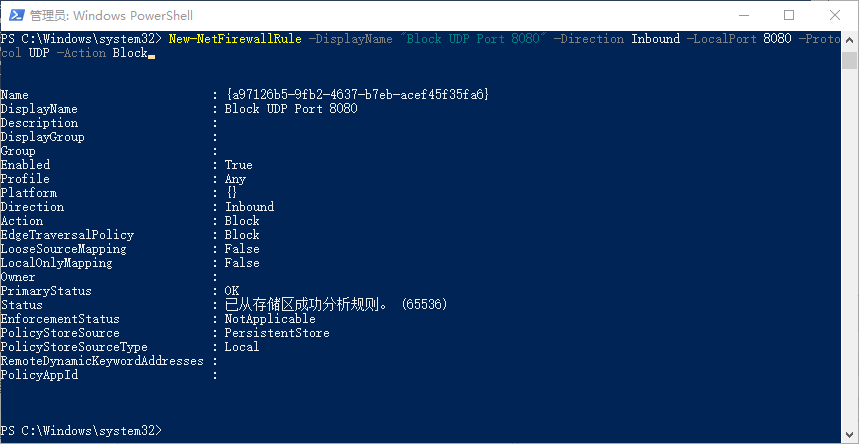Open the PowerShell system menu icon

coord(14,14)
